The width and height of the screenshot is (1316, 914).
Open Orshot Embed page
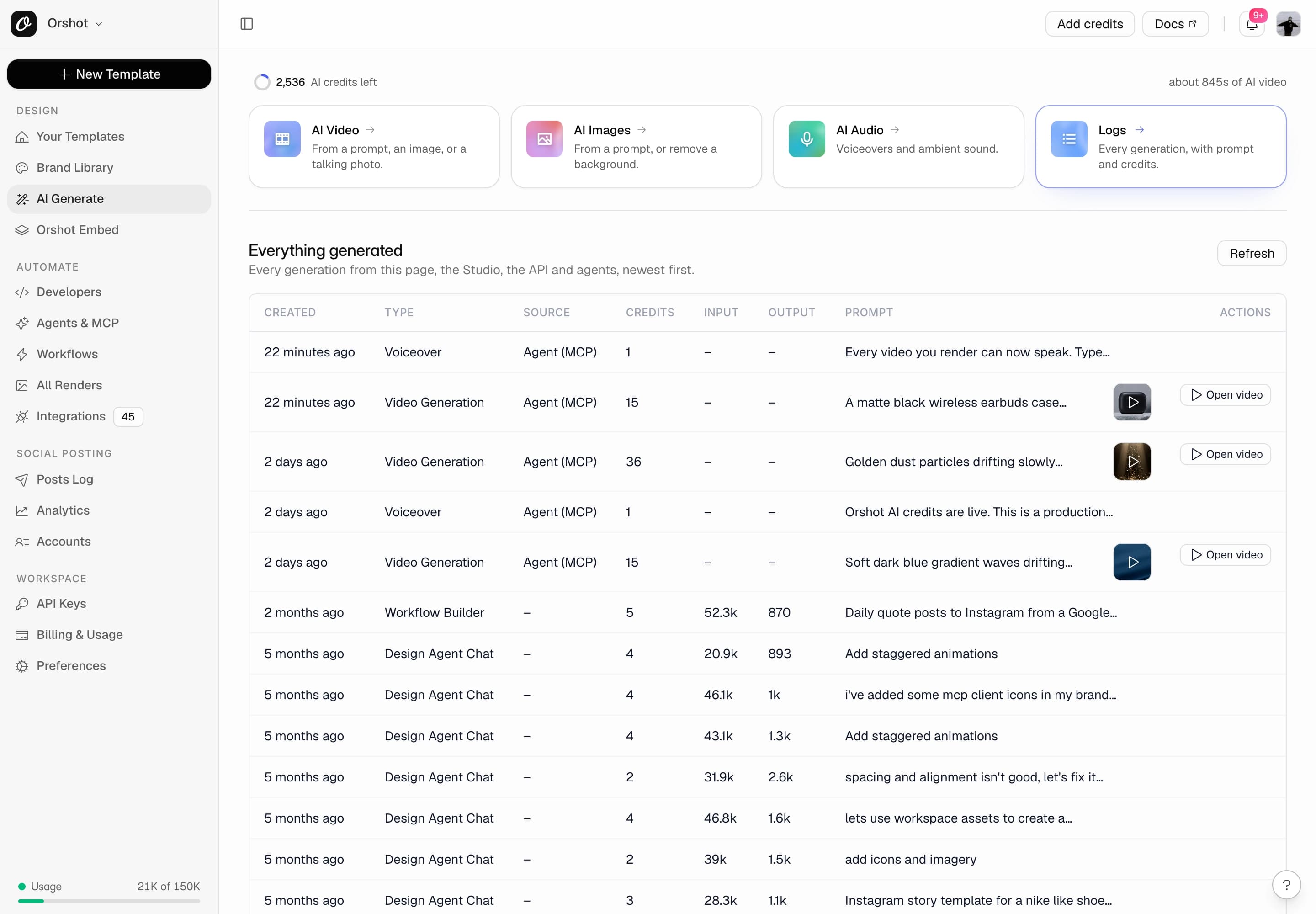109,230
